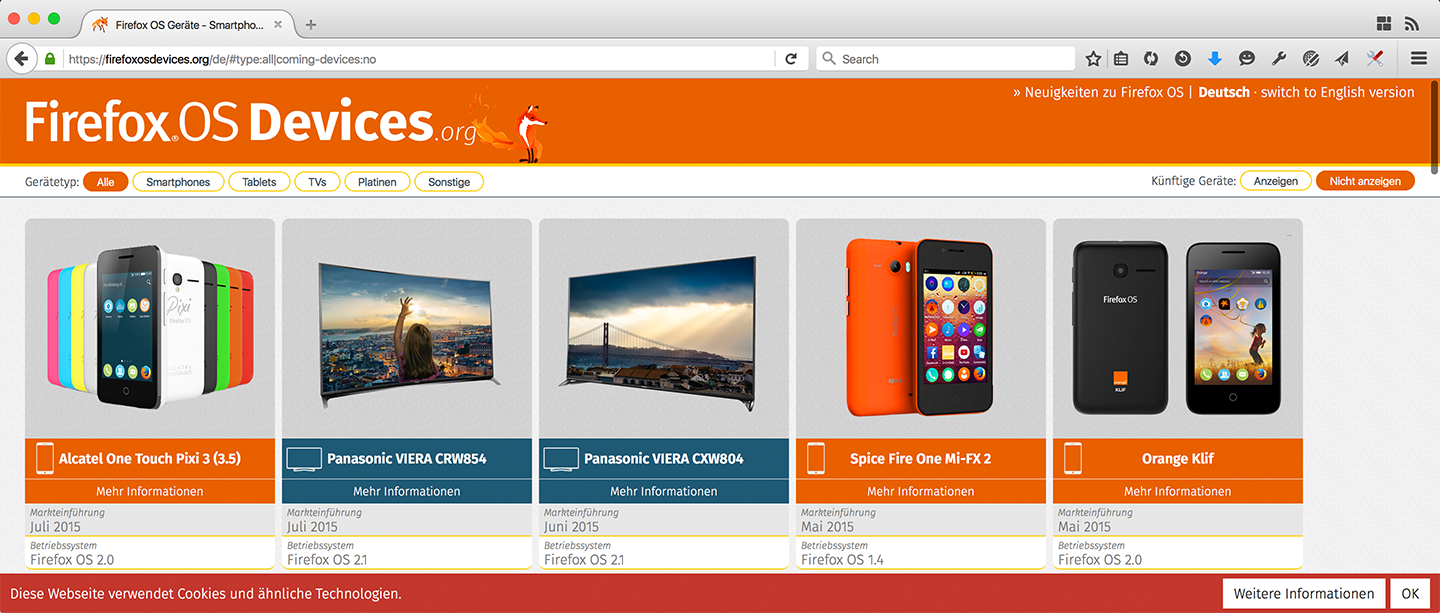Image resolution: width=1440 pixels, height=613 pixels.
Task: Go back to the previous page
Action: point(21,59)
